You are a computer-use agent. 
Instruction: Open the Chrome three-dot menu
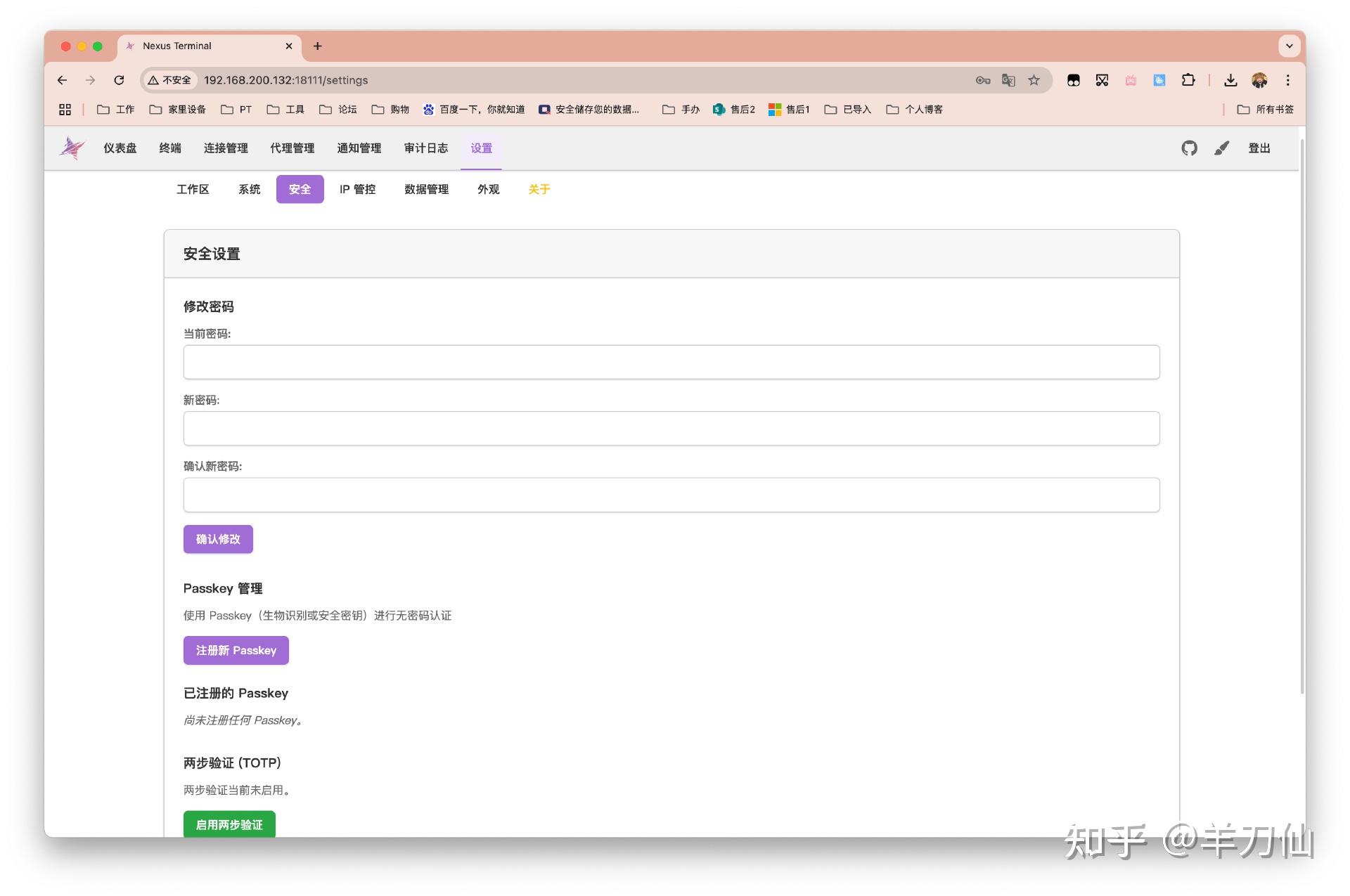click(1289, 80)
